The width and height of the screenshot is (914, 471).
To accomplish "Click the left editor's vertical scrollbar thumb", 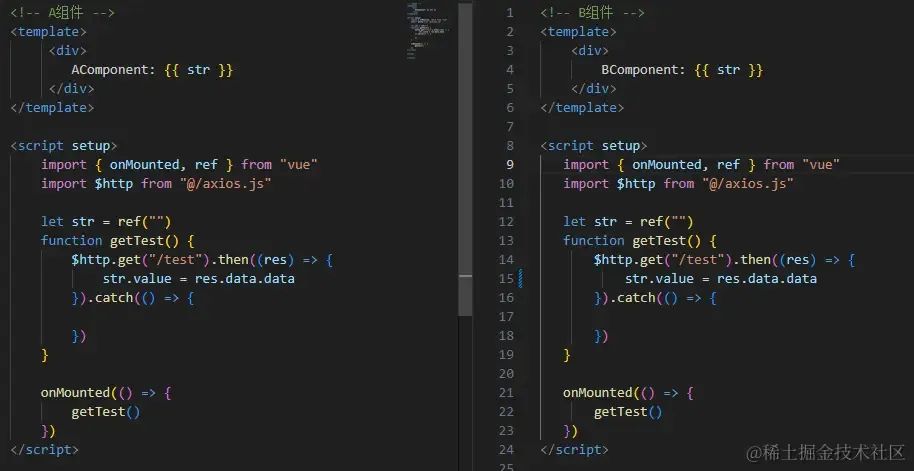I will click(465, 159).
